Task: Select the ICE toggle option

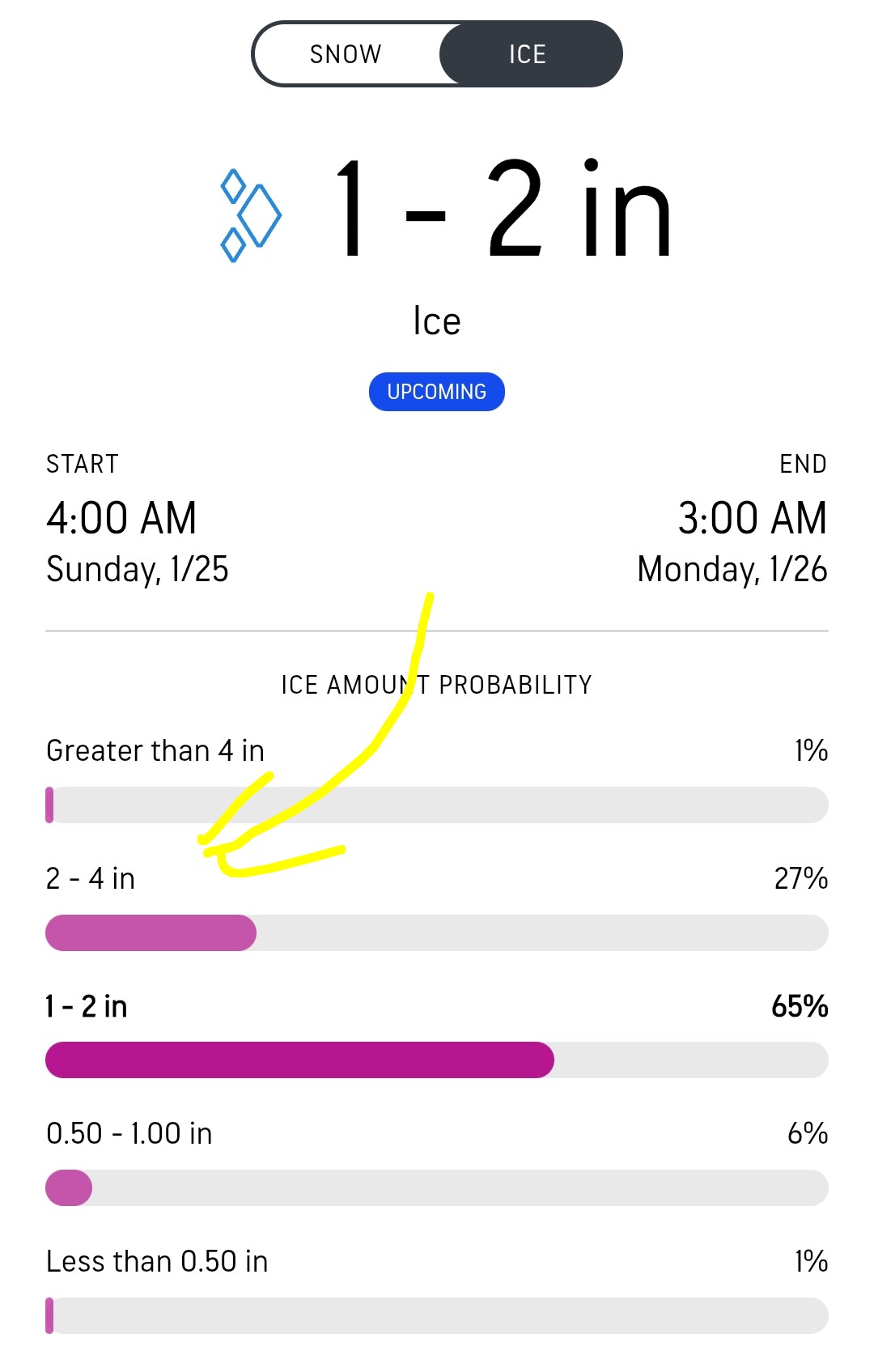Action: coord(528,54)
